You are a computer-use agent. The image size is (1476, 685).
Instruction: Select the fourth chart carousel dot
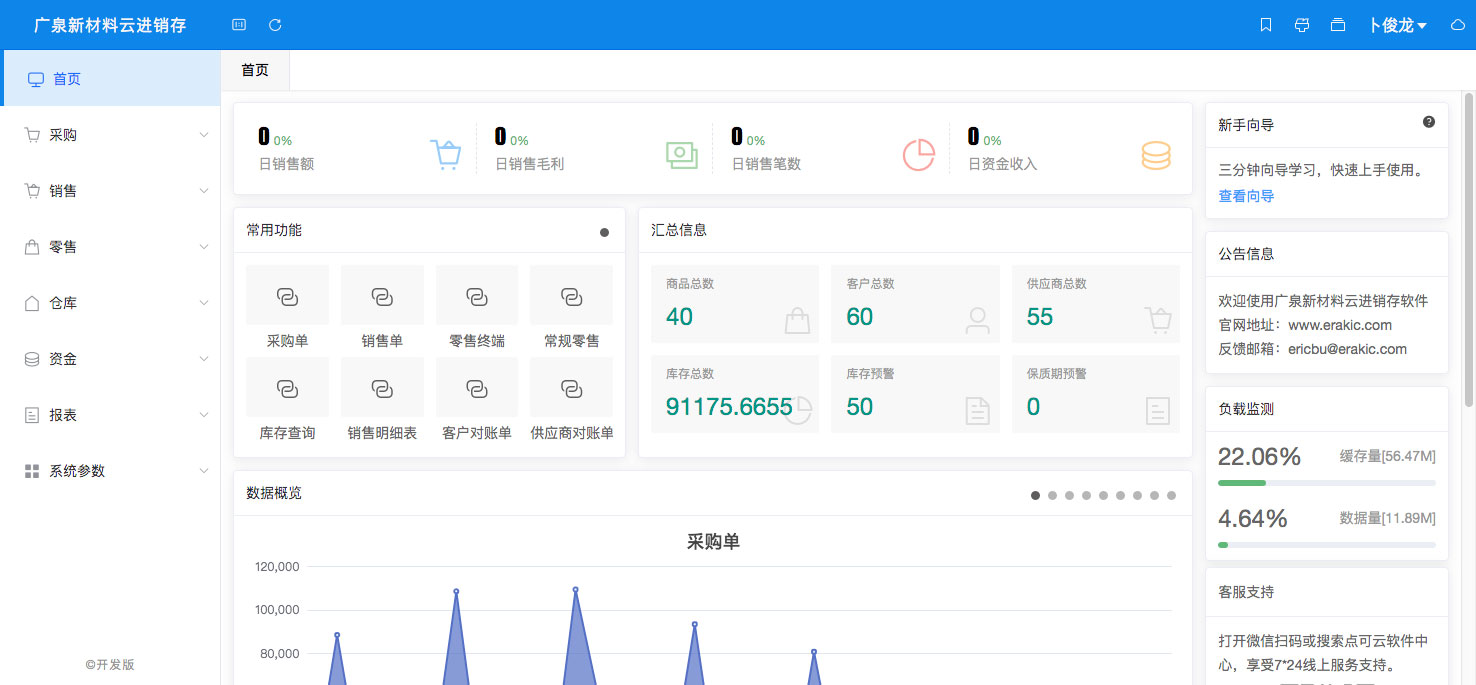click(1086, 495)
